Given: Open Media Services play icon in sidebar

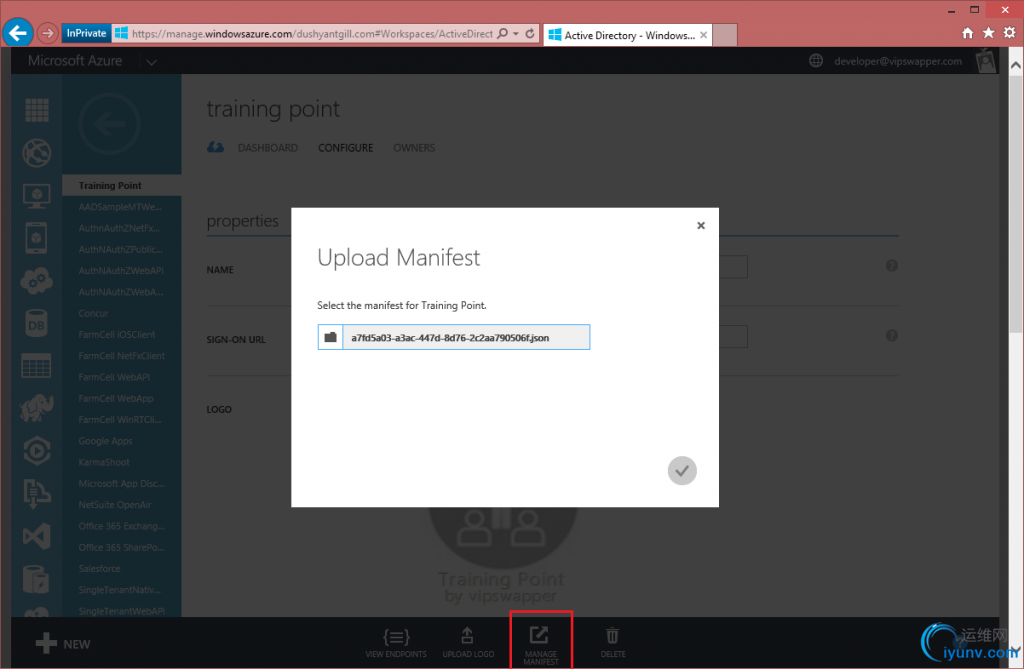Looking at the screenshot, I should point(37,451).
